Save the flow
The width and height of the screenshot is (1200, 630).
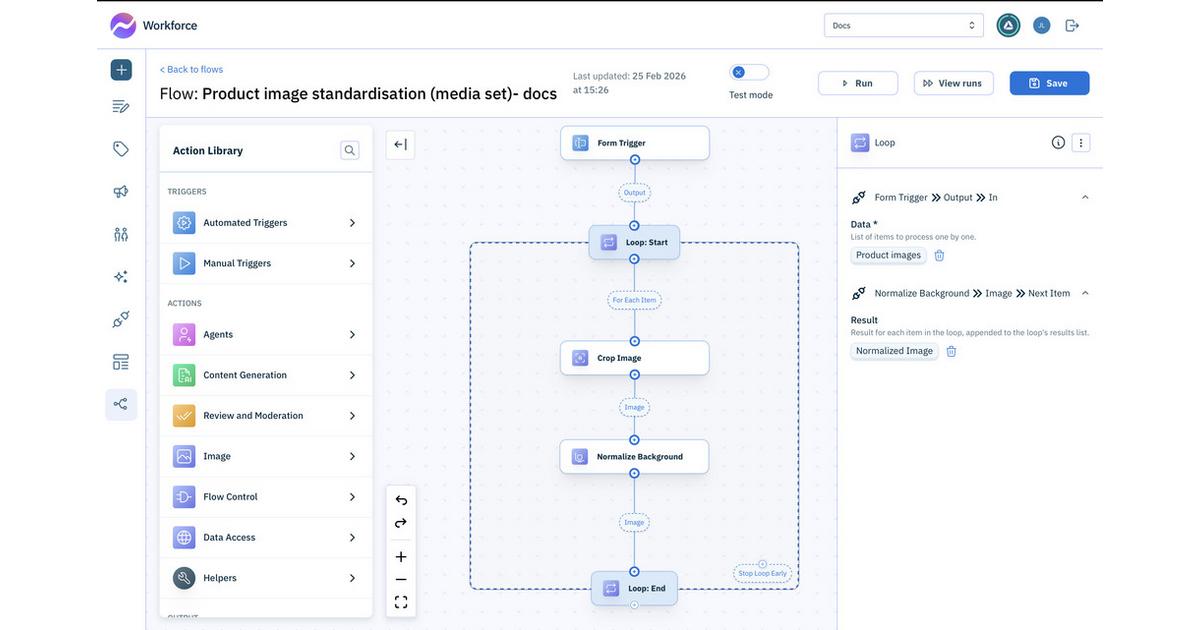click(x=1050, y=83)
